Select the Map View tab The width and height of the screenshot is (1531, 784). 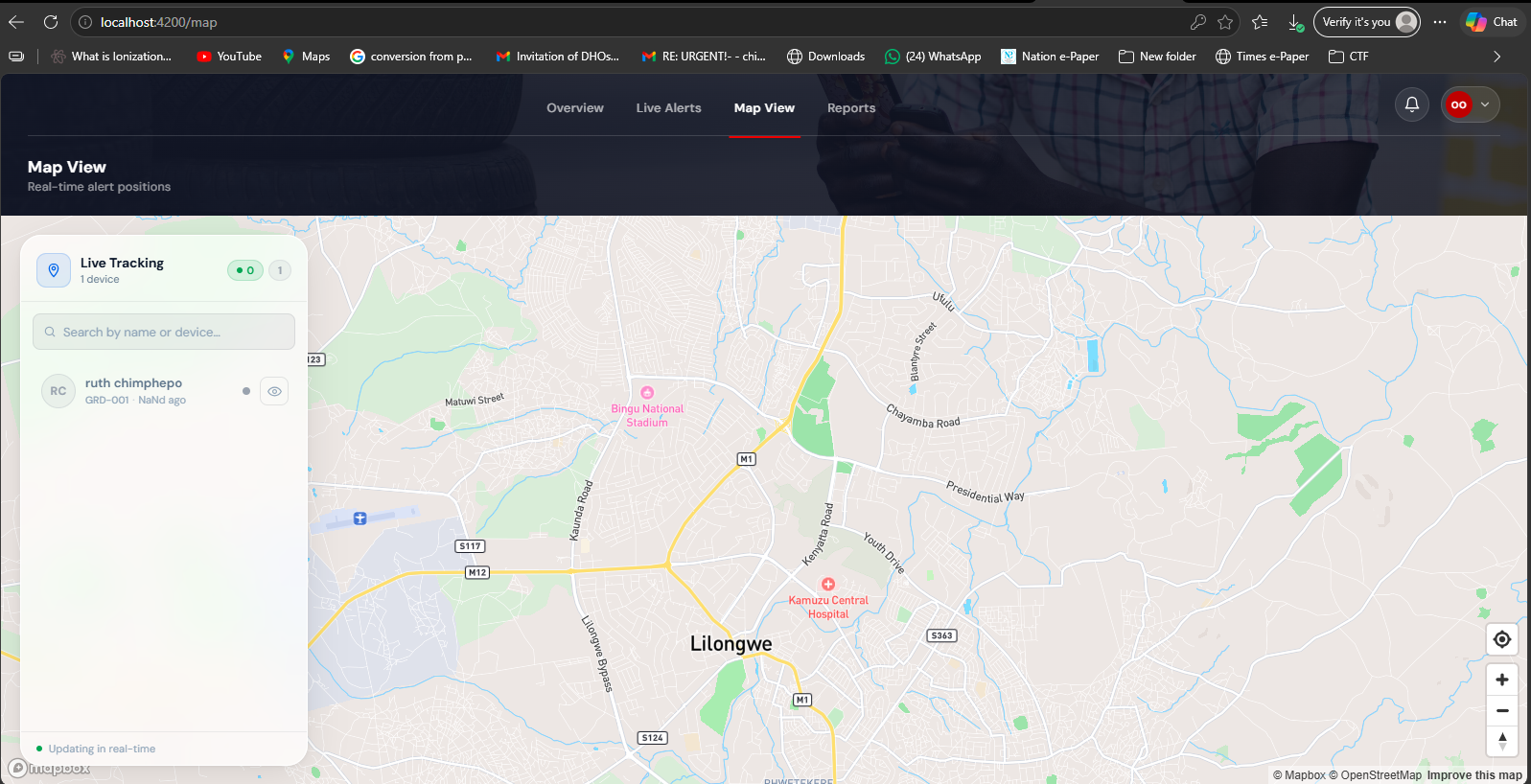pyautogui.click(x=765, y=108)
